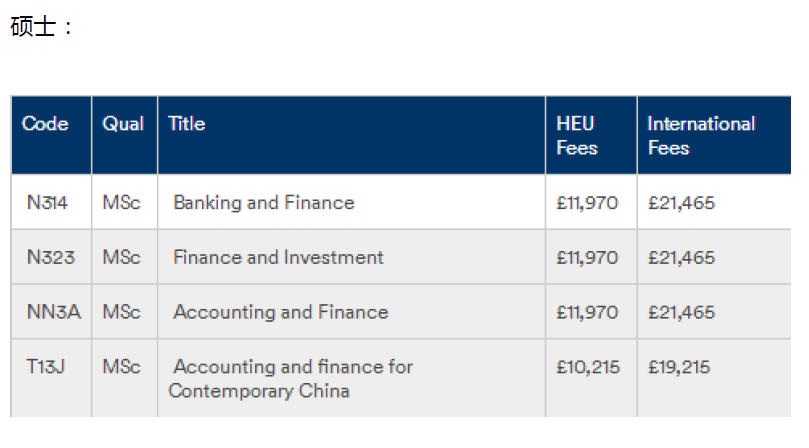Click MSc qualification in T13J row
The height and width of the screenshot is (448, 809).
click(121, 366)
